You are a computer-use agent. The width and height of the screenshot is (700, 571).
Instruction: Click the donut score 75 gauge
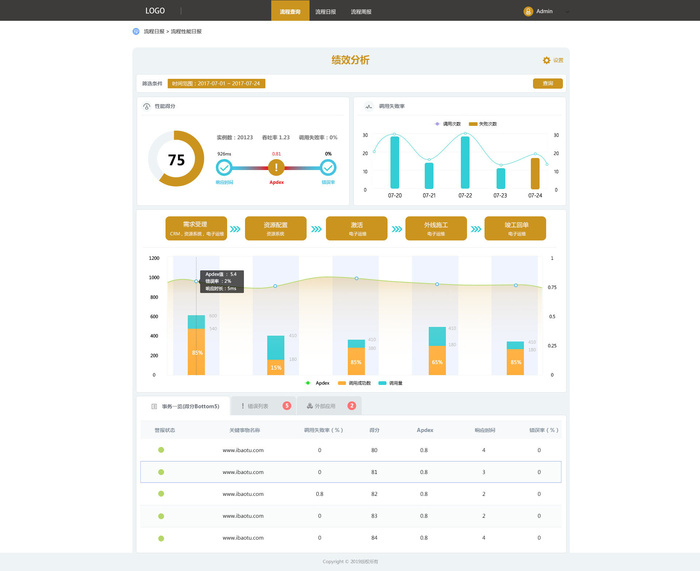tap(176, 158)
